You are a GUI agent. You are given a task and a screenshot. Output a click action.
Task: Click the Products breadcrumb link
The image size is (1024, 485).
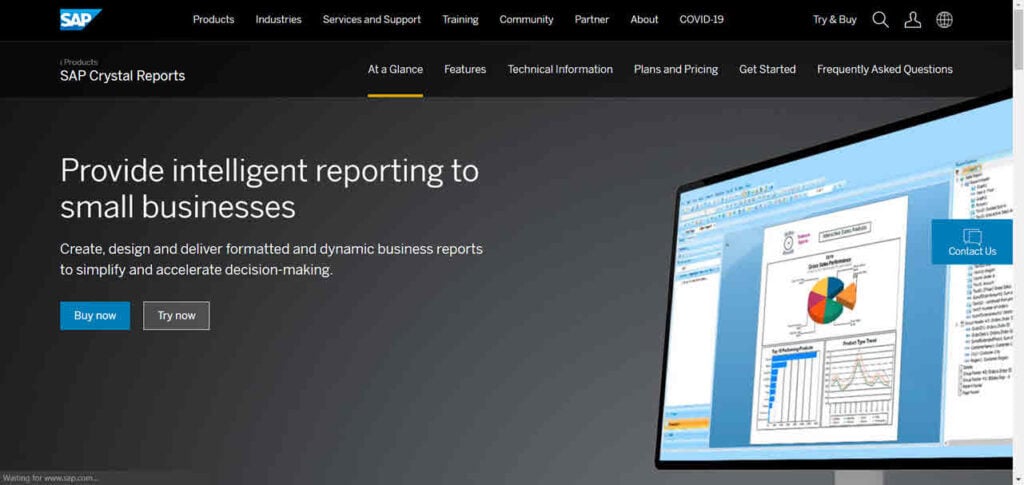80,62
